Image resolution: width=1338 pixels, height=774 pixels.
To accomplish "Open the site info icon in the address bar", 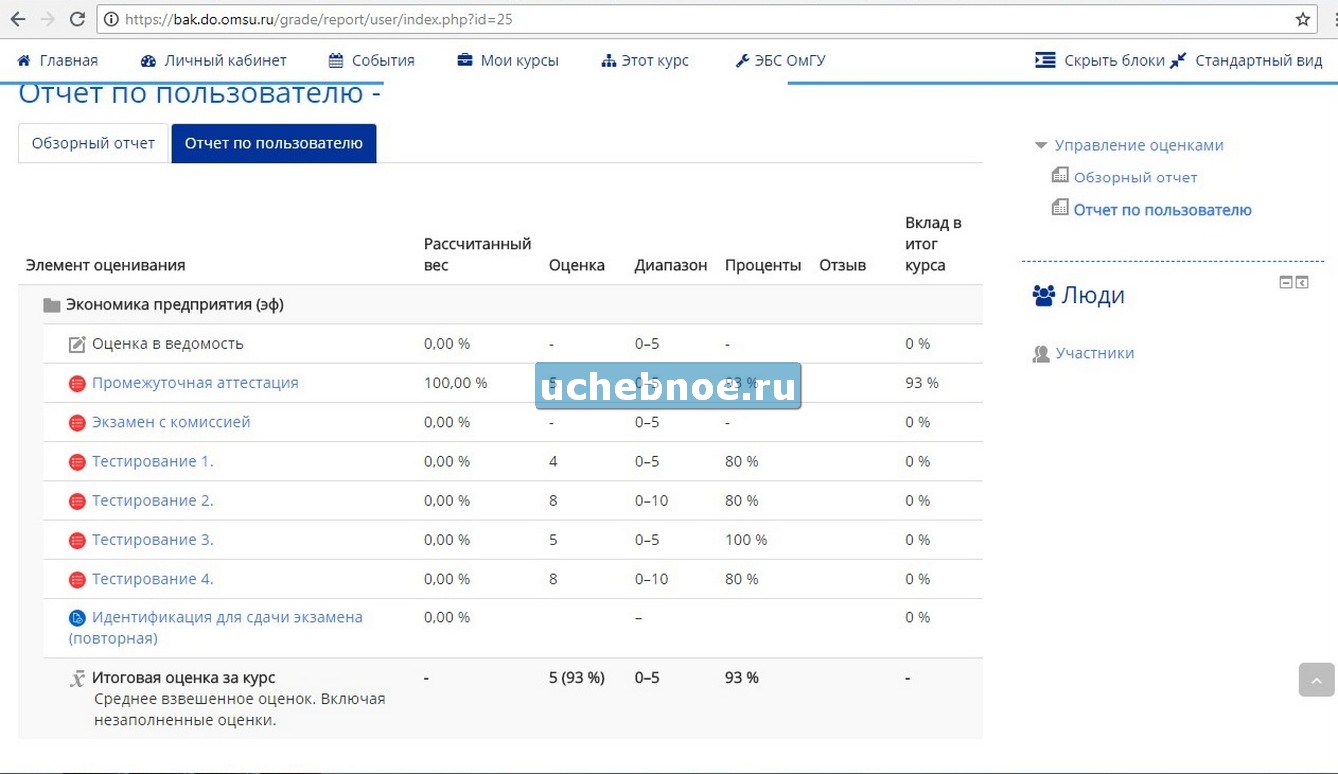I will (x=111, y=19).
